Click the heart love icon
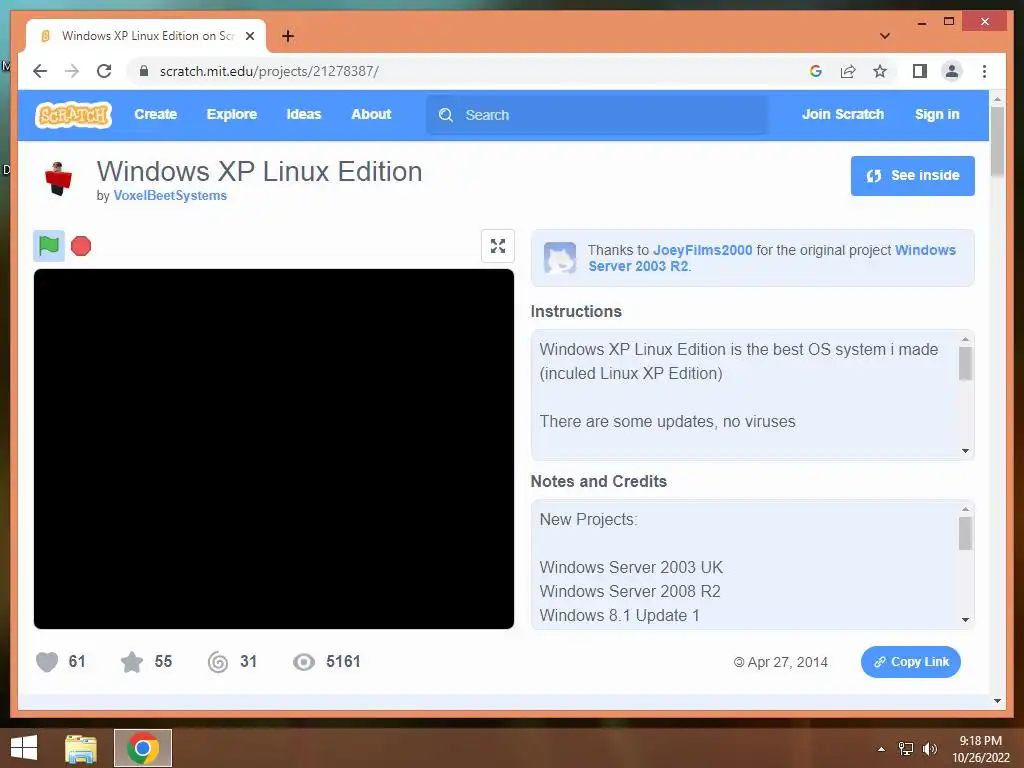 coord(47,662)
